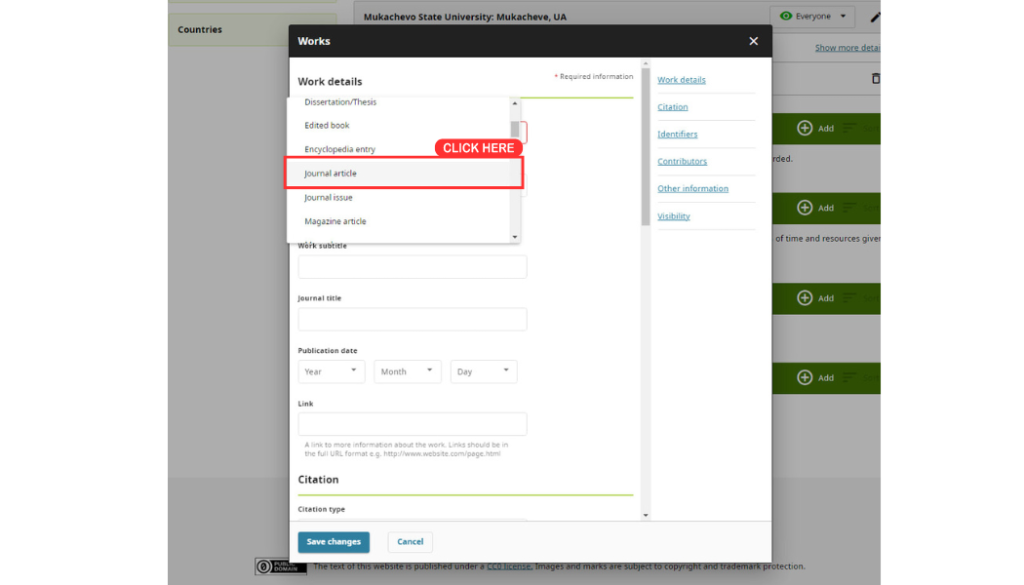1024x585 pixels.
Task: Jump to Citation section link
Action: pyautogui.click(x=673, y=107)
